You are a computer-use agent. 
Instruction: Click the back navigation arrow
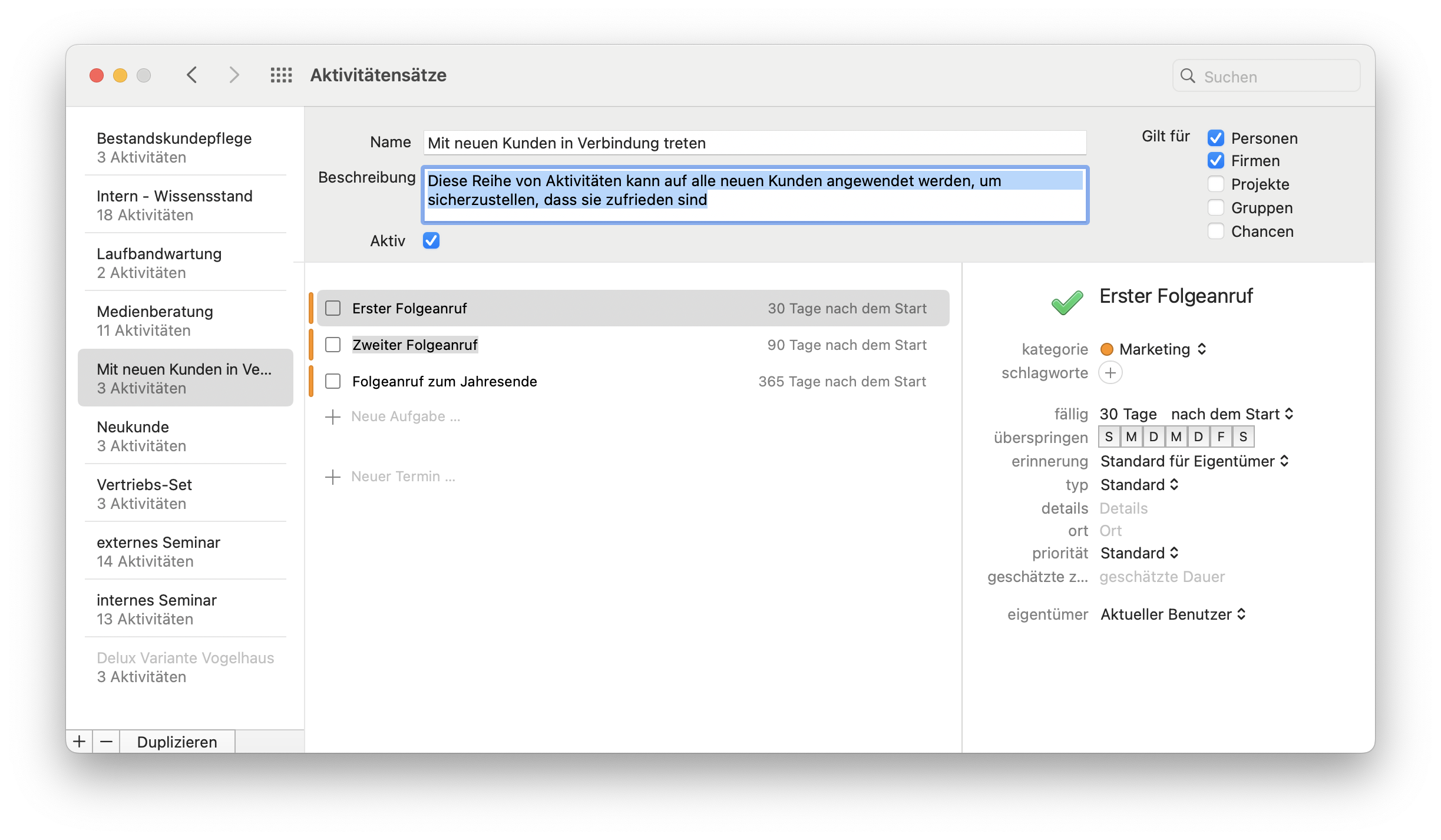click(x=191, y=75)
